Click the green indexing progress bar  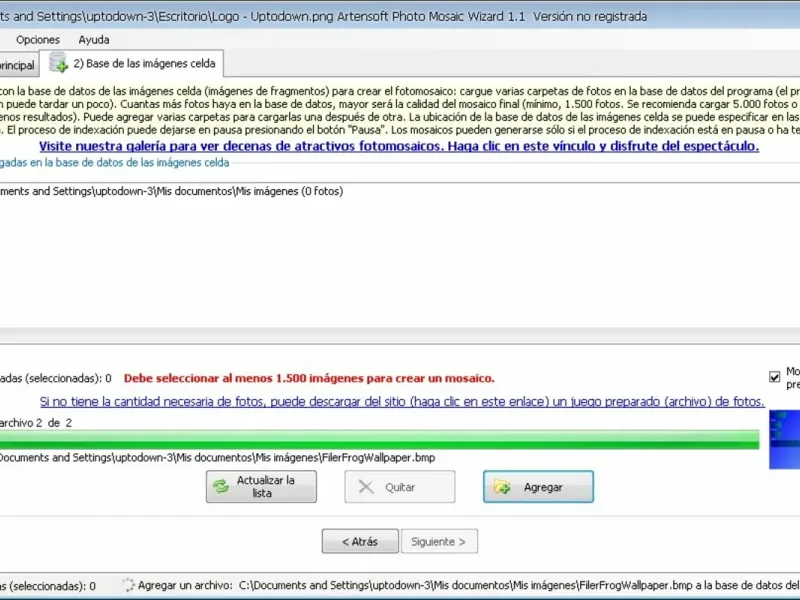pos(380,440)
